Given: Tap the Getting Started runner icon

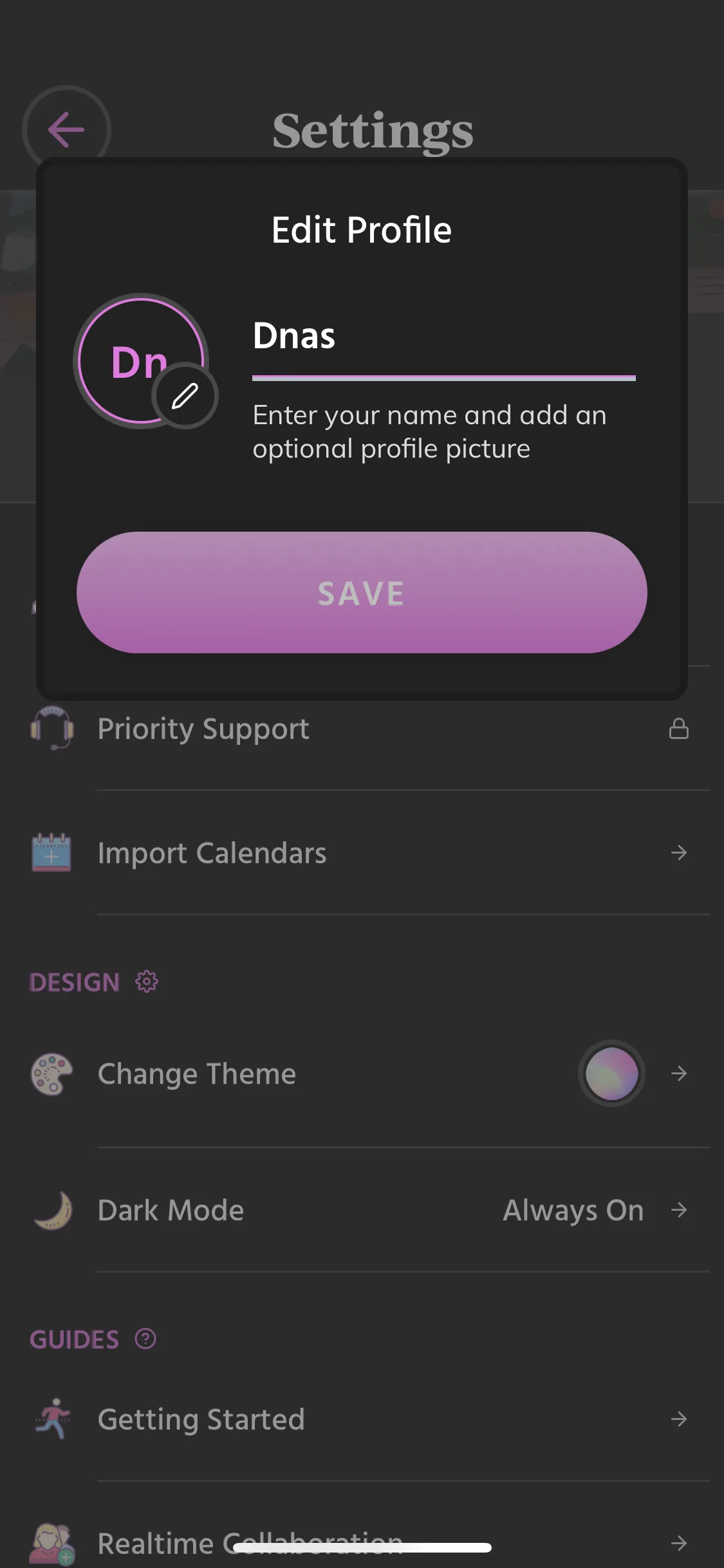Looking at the screenshot, I should tap(53, 1419).
